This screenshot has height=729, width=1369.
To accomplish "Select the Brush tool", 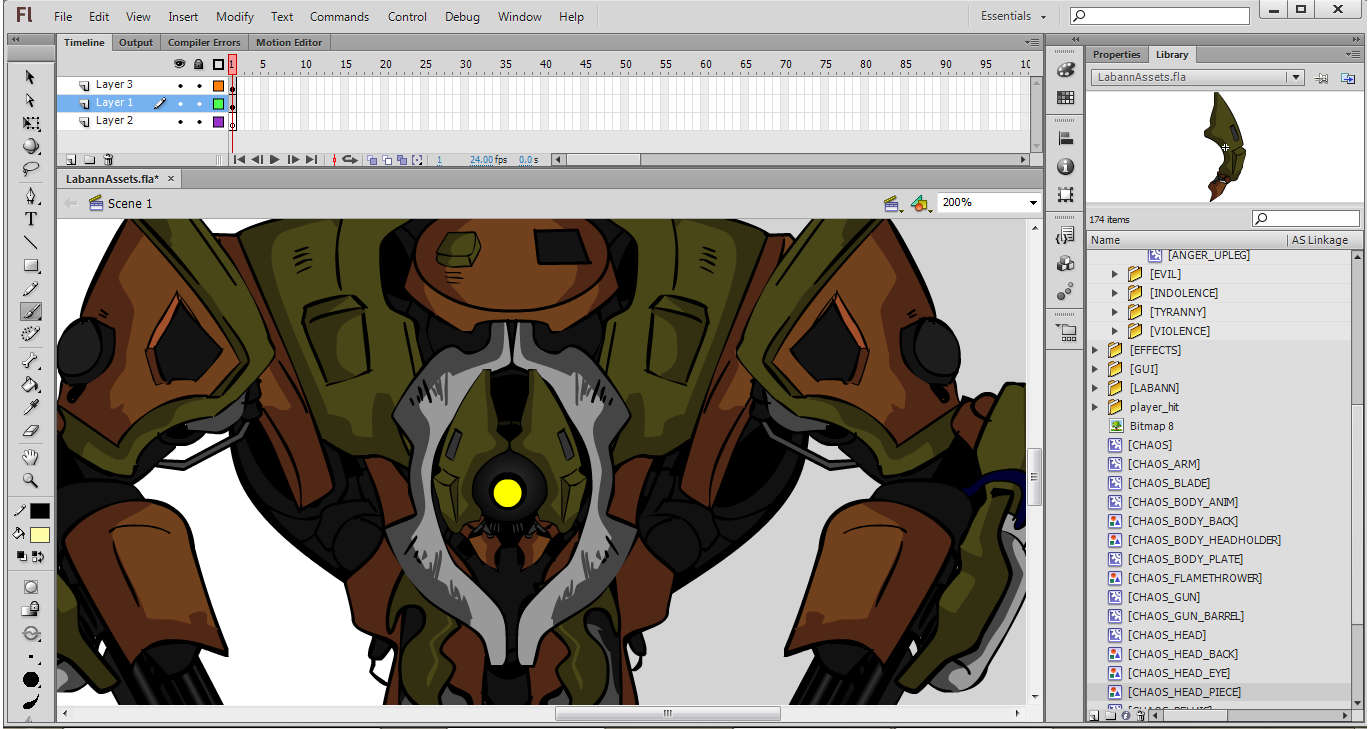I will click(x=31, y=312).
